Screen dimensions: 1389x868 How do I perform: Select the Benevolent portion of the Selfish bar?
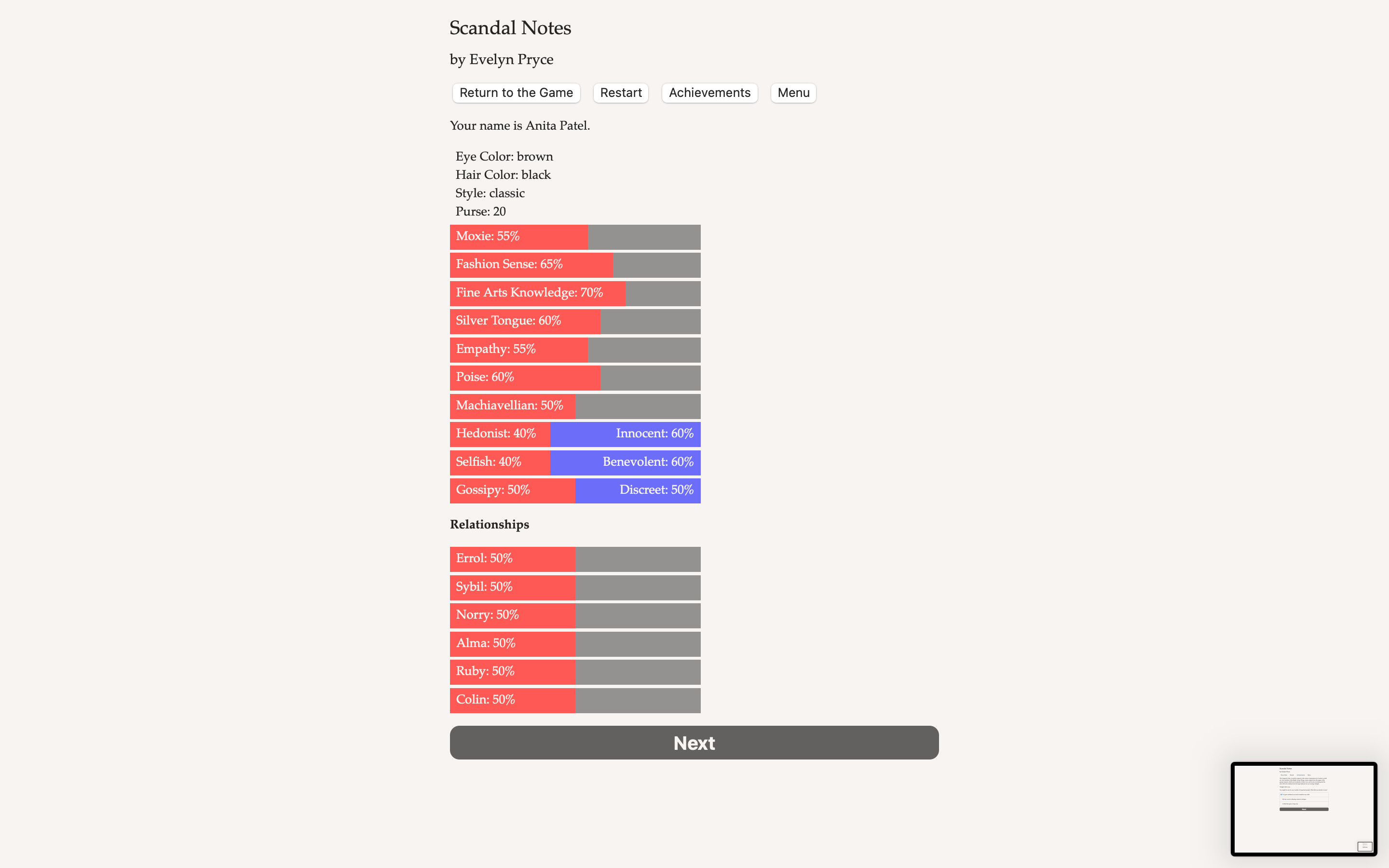click(626, 461)
